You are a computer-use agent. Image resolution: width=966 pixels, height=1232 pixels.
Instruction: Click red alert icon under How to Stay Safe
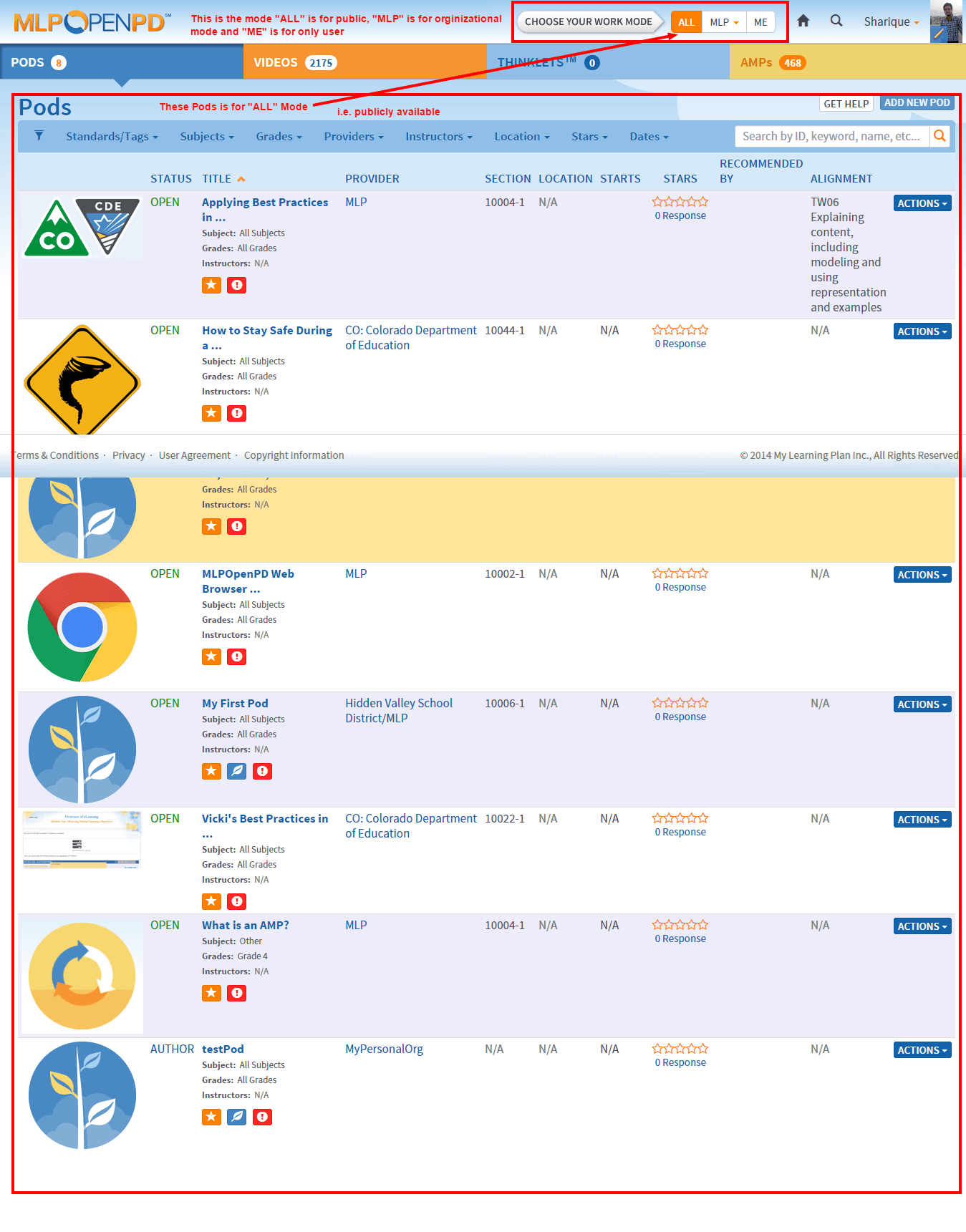[236, 413]
